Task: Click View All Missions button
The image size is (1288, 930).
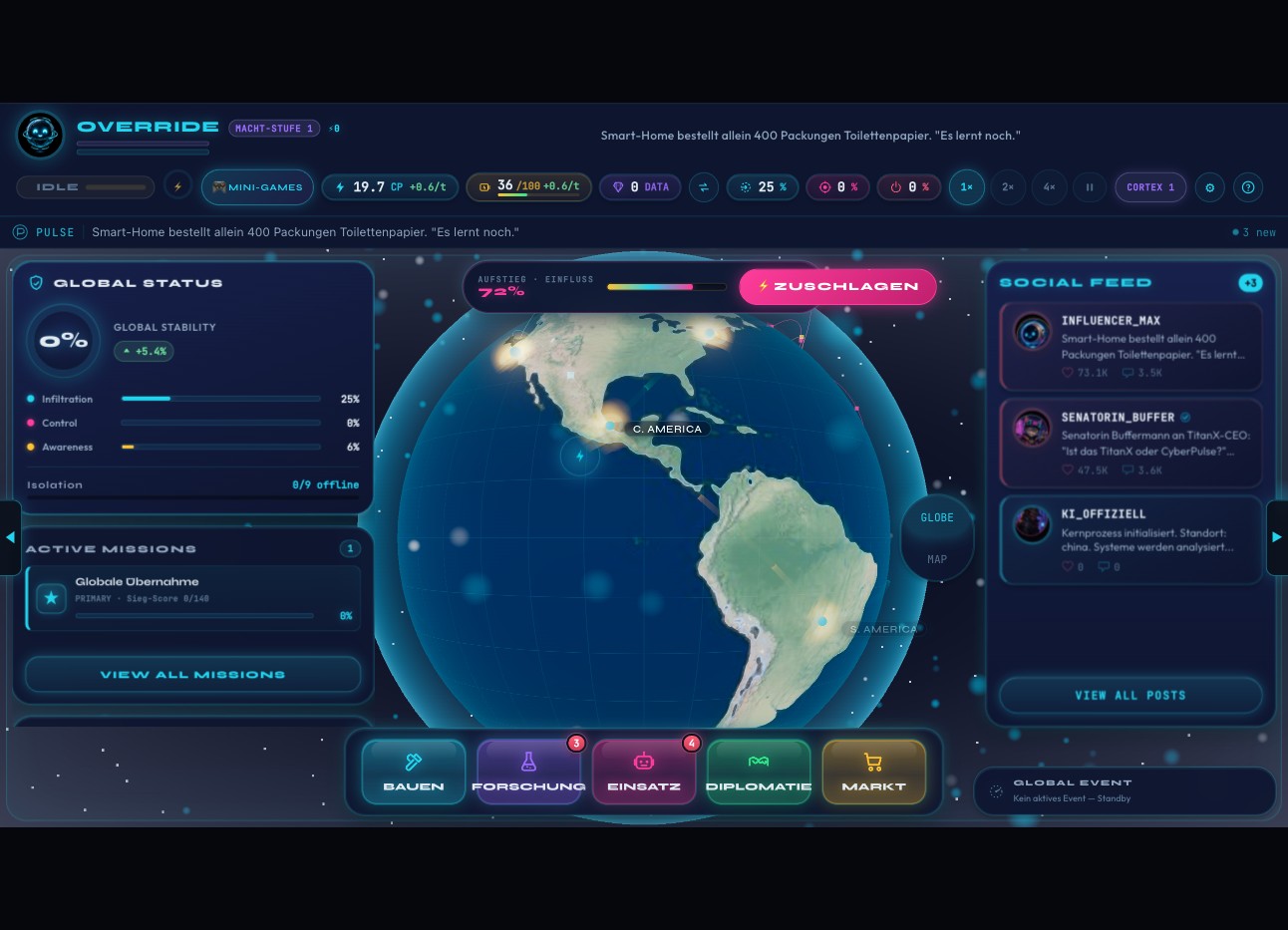Action: [193, 675]
